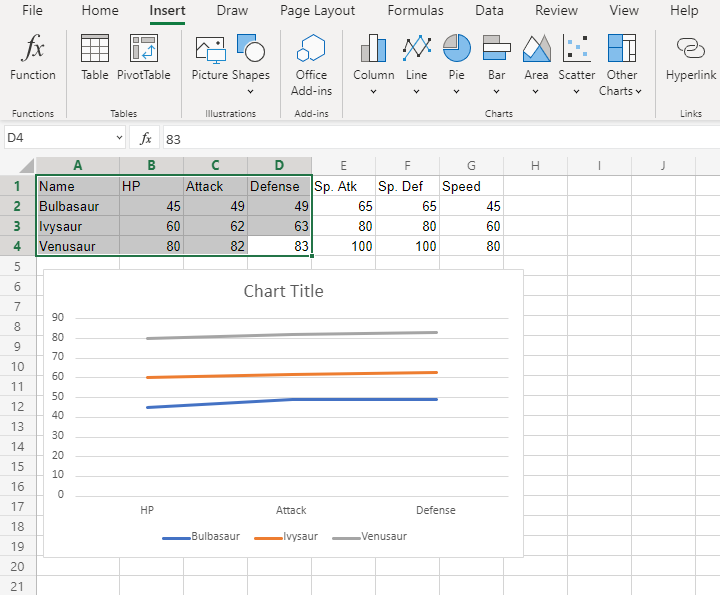Select the Scatter chart icon
Screen dimensions: 720x595
(x=577, y=48)
